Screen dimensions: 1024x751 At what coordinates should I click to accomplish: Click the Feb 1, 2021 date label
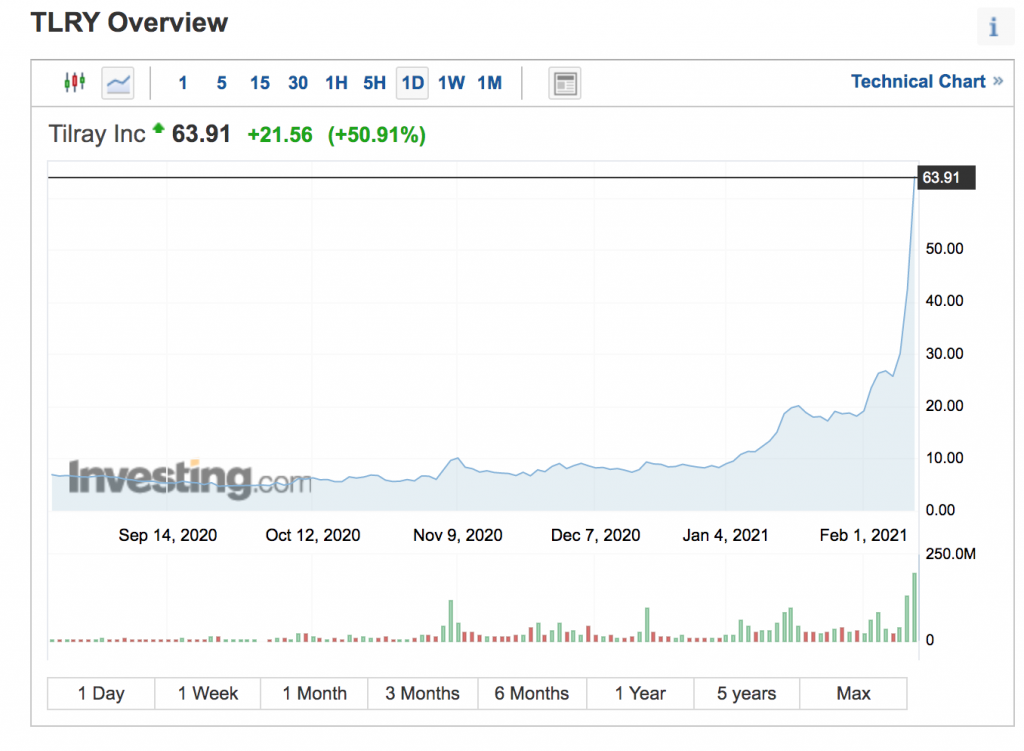click(863, 535)
